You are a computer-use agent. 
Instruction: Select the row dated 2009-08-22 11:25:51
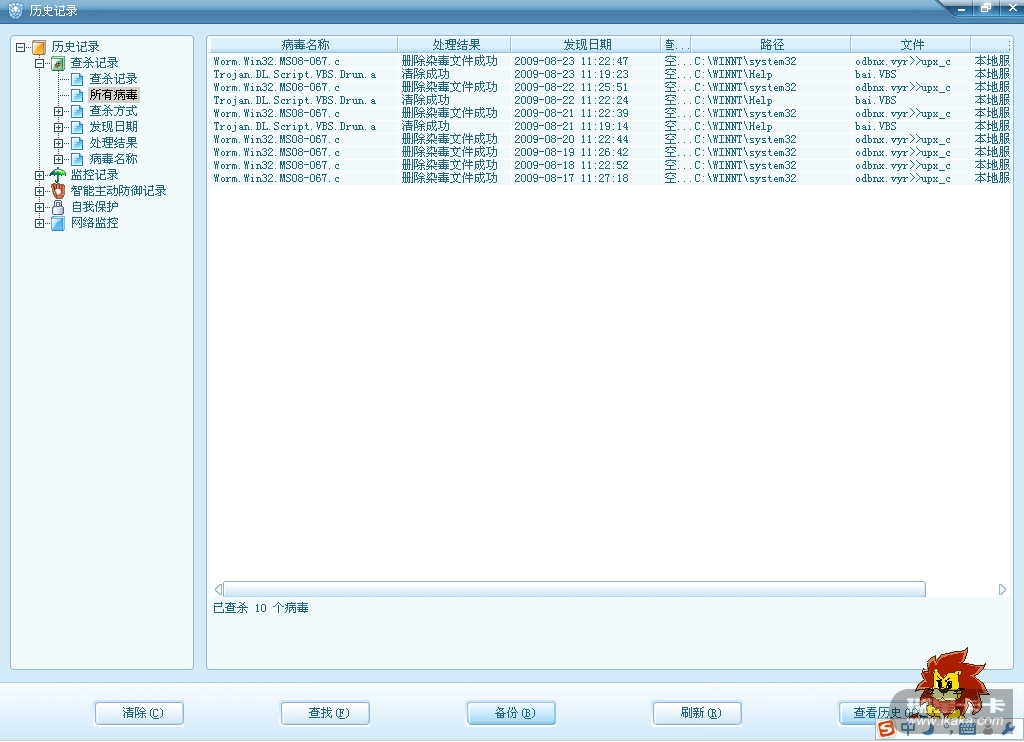point(610,88)
